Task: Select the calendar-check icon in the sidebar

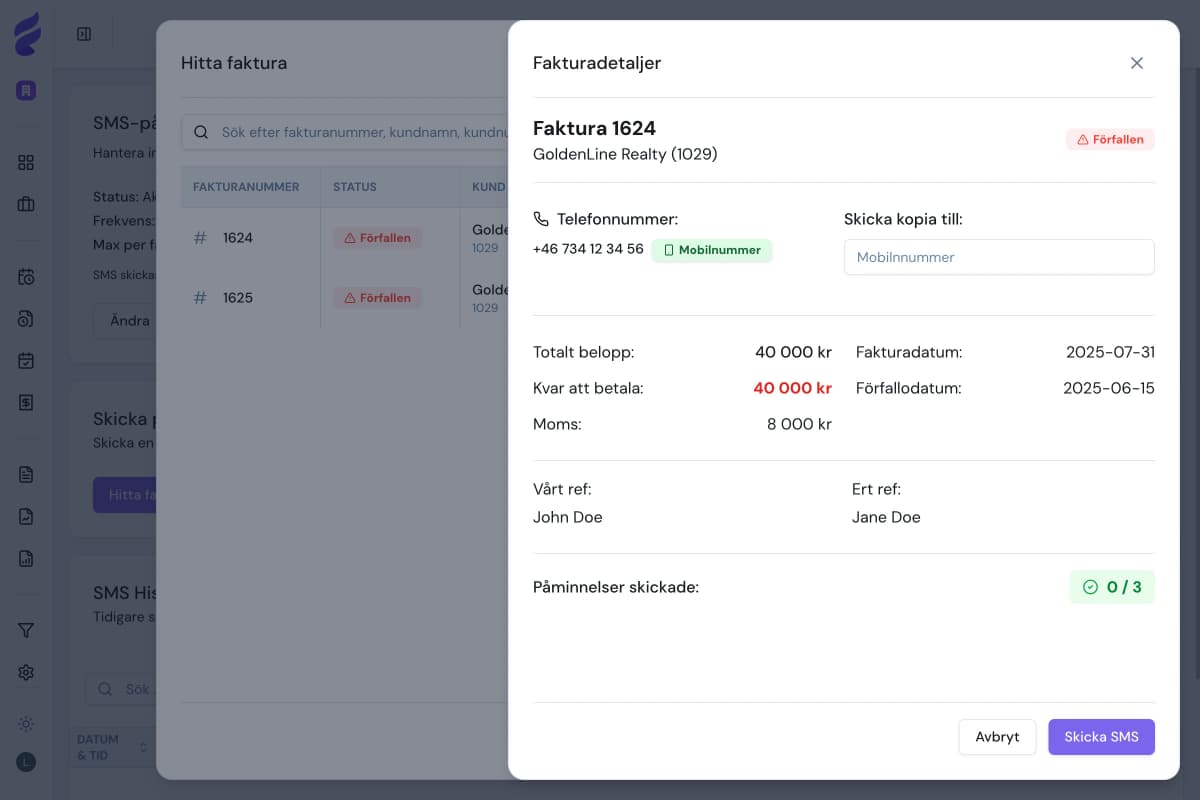Action: (25, 360)
